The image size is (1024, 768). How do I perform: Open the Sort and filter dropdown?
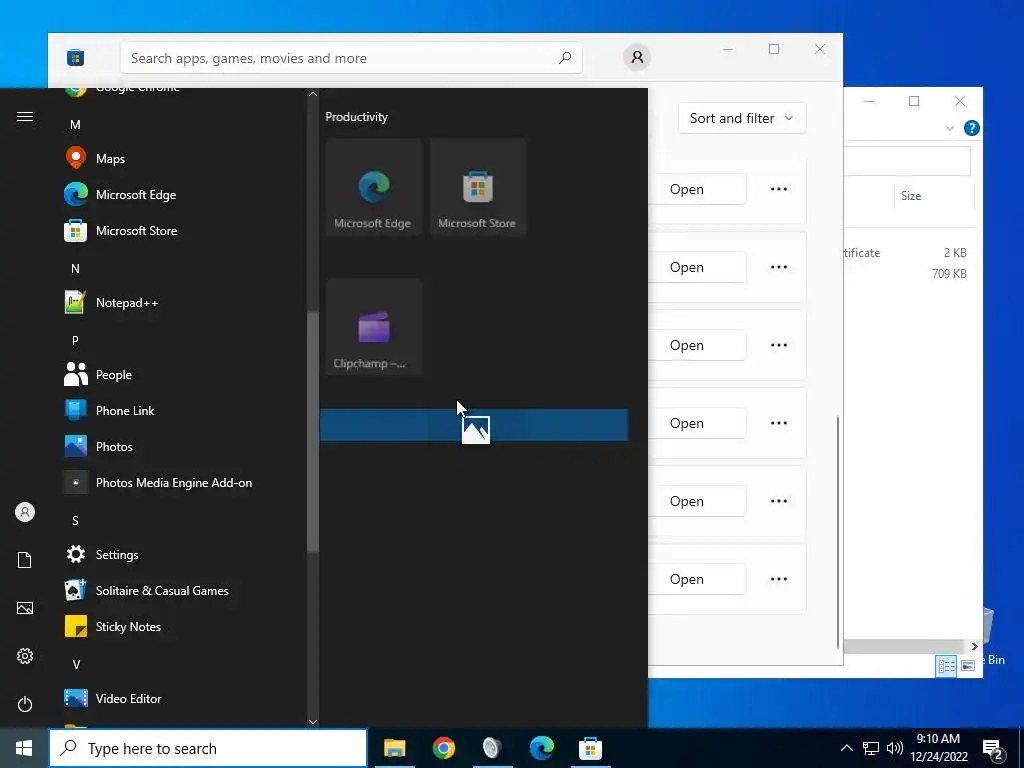[x=742, y=118]
